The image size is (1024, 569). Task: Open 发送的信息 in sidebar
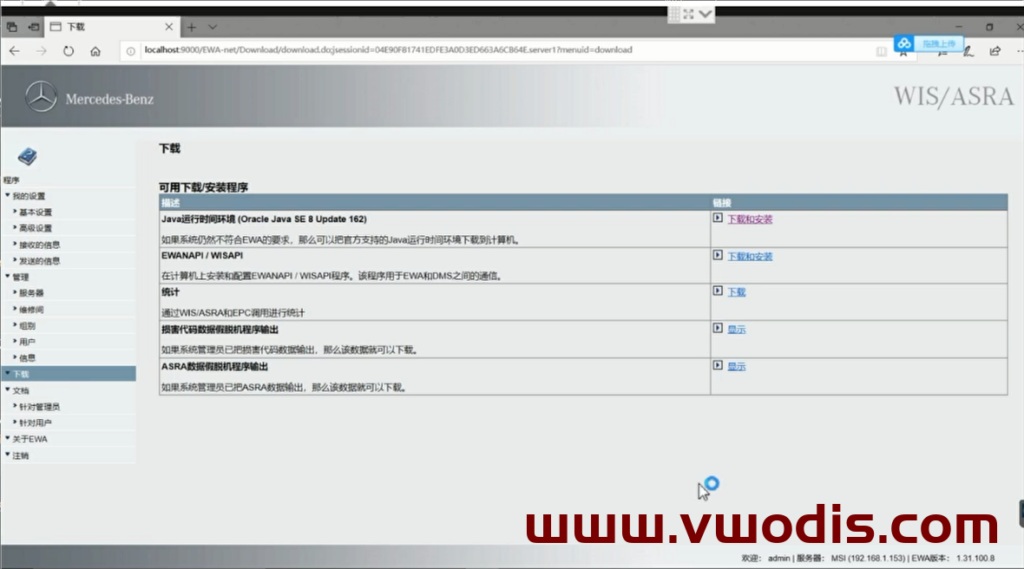[x=37, y=261]
